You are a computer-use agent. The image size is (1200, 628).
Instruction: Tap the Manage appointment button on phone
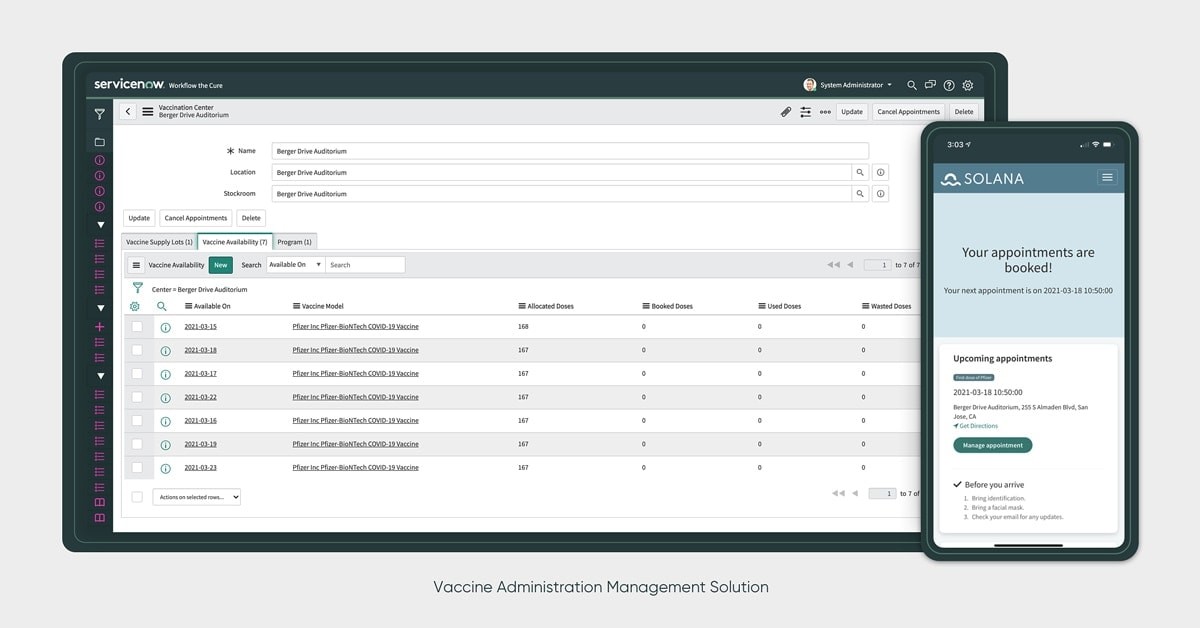(992, 445)
